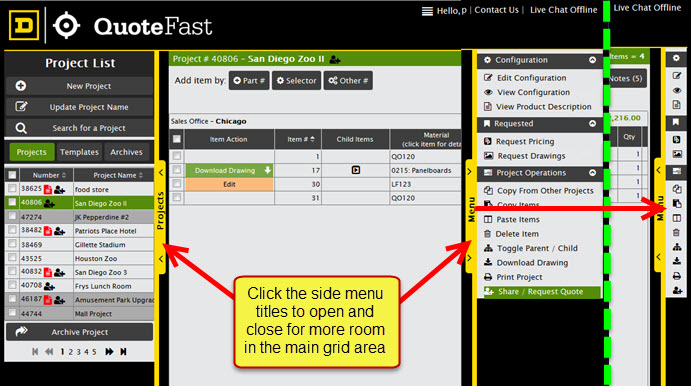Image resolution: width=691 pixels, height=386 pixels.
Task: Click the New Project button
Action: click(x=80, y=86)
